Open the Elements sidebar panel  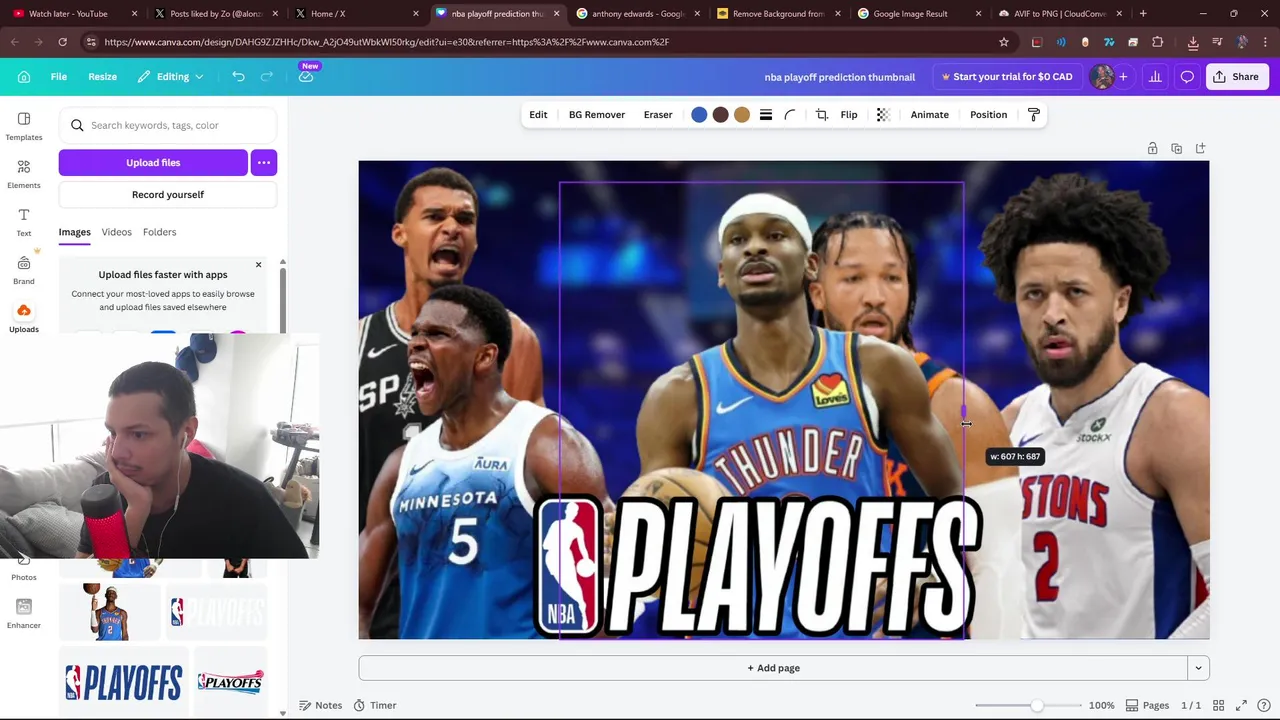(24, 174)
